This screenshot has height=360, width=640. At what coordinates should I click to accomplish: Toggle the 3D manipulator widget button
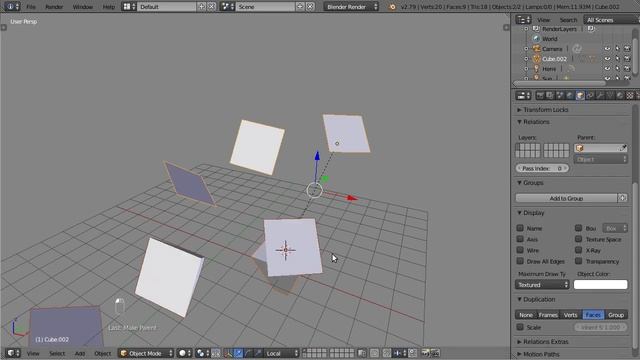pyautogui.click(x=229, y=353)
